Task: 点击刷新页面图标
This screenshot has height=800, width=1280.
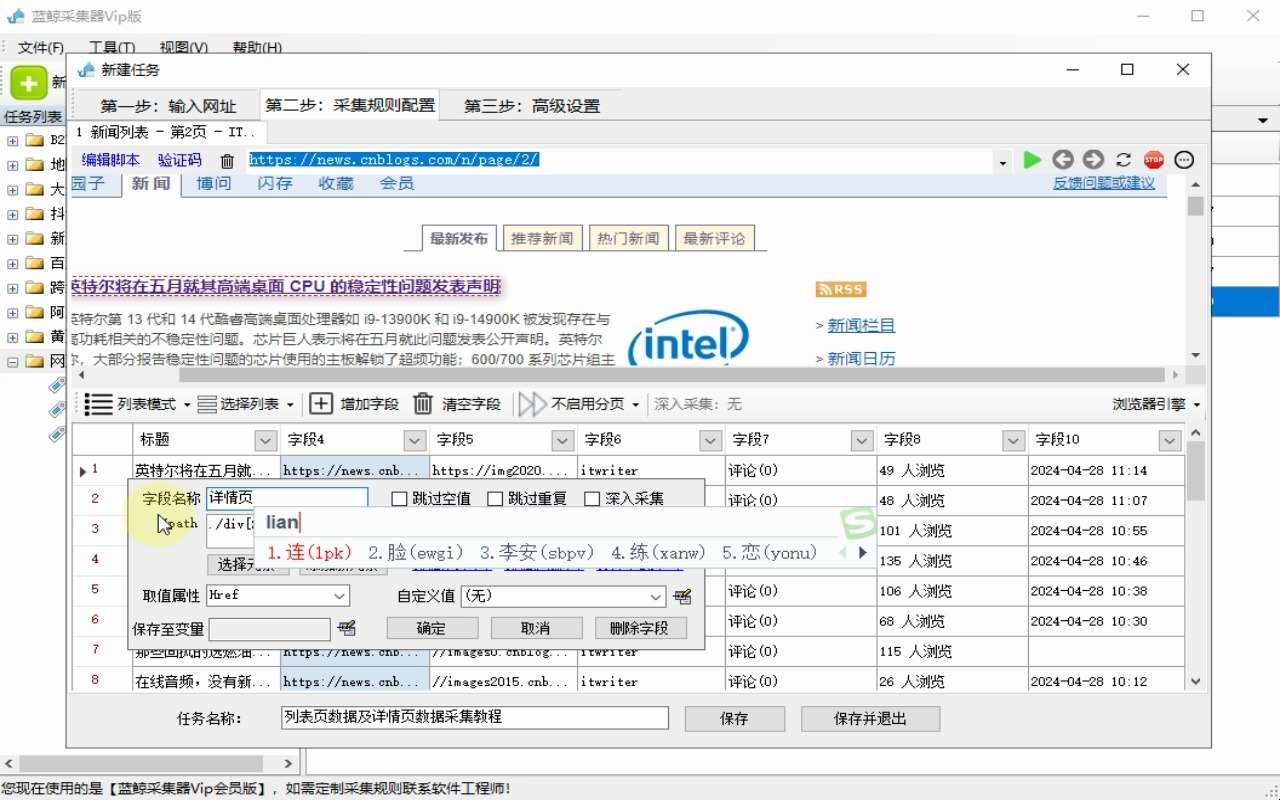Action: pos(1122,159)
